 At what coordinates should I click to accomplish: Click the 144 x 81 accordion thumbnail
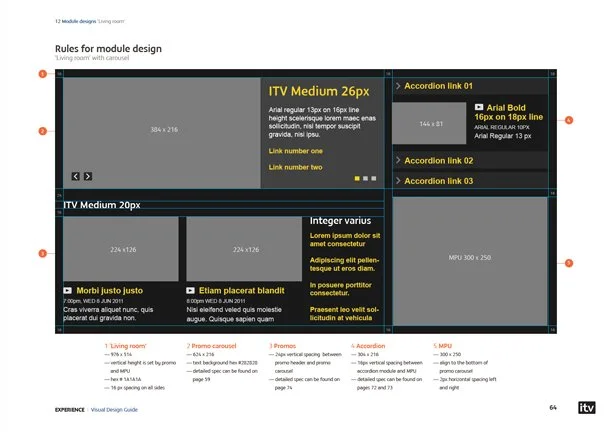[x=429, y=123]
